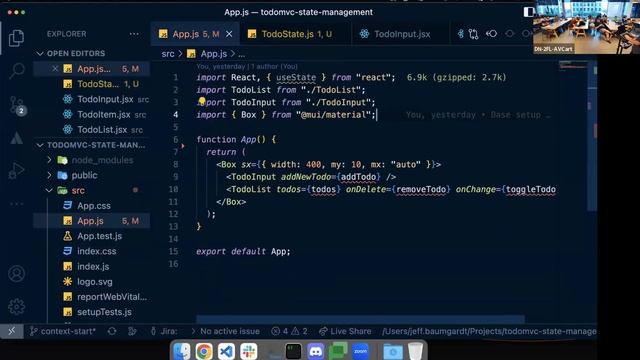Screen dimensions: 640x360
Task: Select TodoInput.jsx in Open Editors
Action: 91,99
